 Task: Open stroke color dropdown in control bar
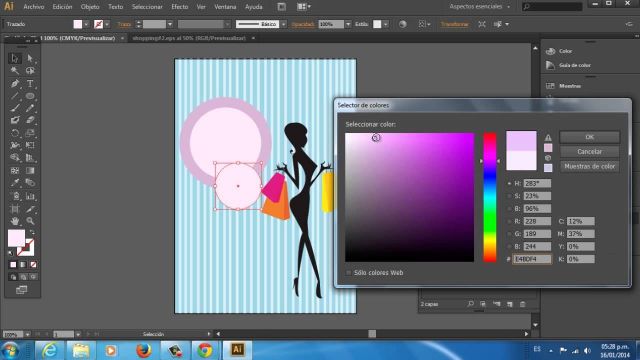pyautogui.click(x=107, y=24)
